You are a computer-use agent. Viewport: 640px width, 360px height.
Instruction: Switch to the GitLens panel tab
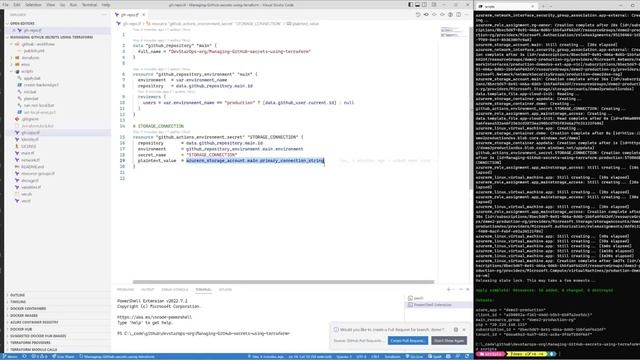click(225, 289)
